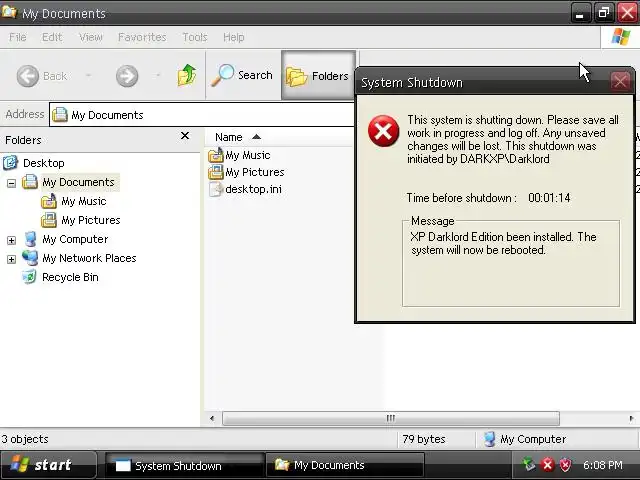Expand the My Computer tree node

click(x=11, y=240)
